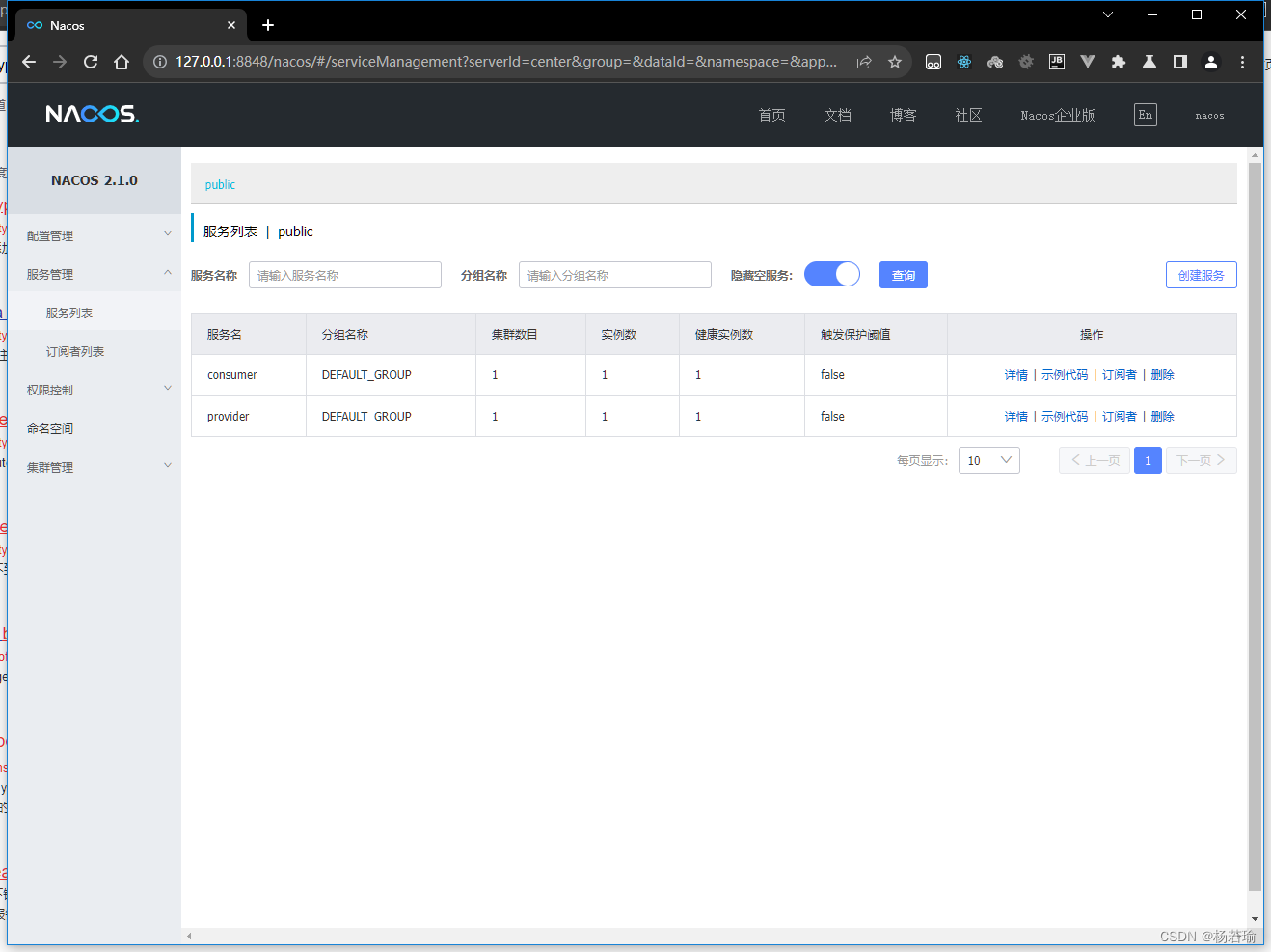The height and width of the screenshot is (952, 1271).
Task: Click the 创建服务 button
Action: [1202, 275]
